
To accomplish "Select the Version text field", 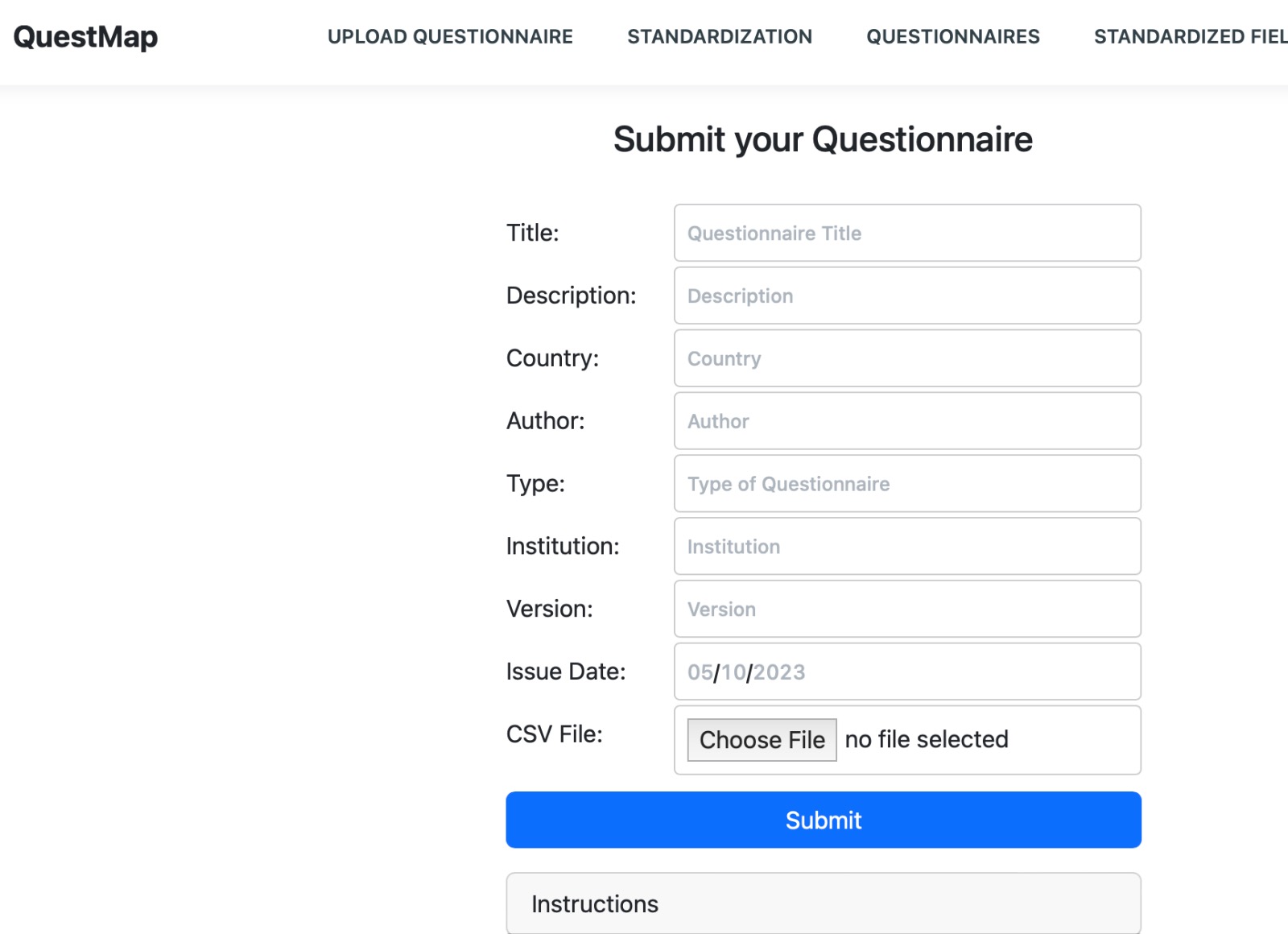I will (907, 610).
